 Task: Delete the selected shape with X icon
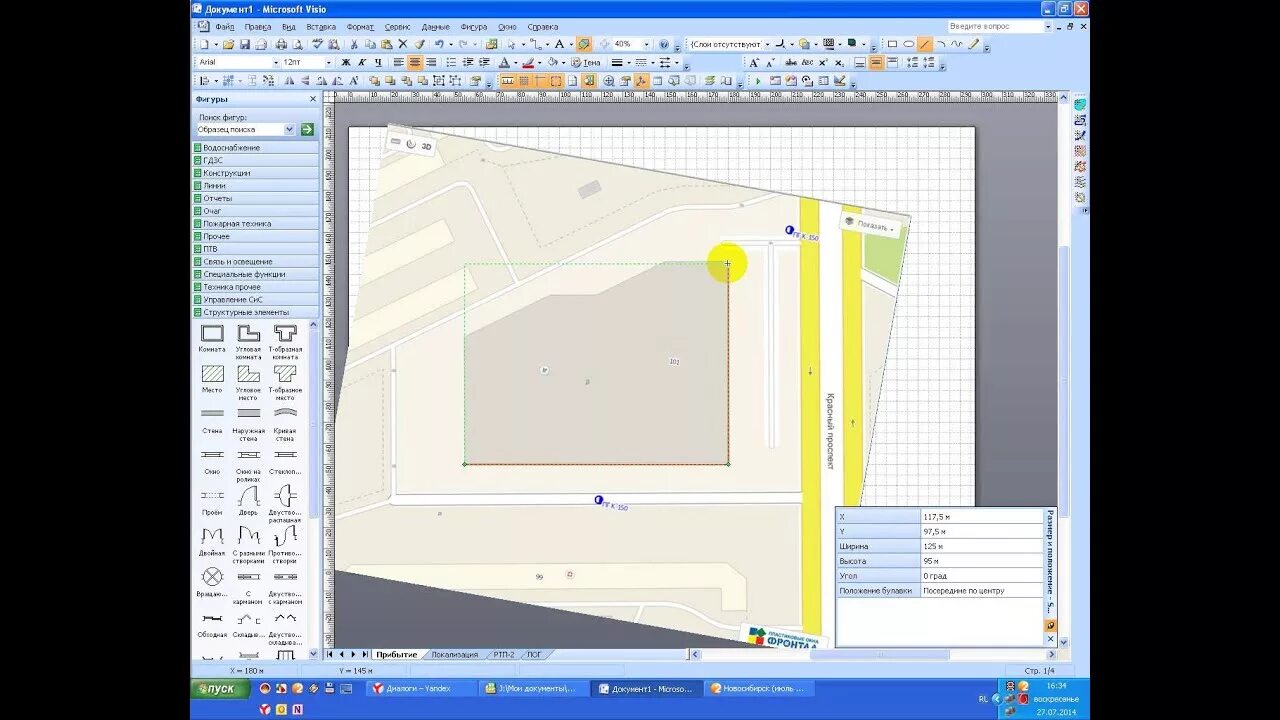[403, 44]
